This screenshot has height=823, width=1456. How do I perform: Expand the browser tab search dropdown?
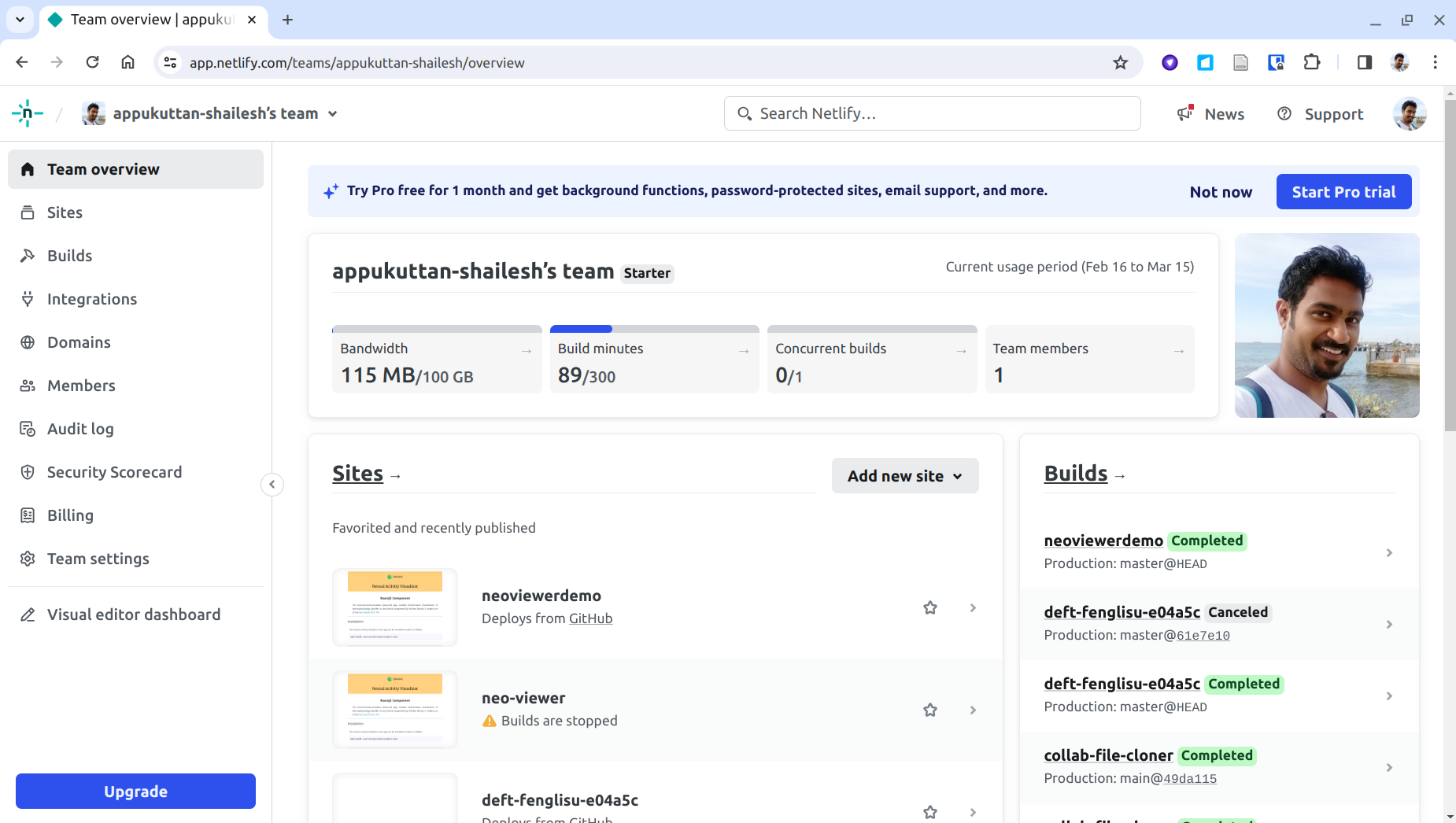tap(20, 20)
